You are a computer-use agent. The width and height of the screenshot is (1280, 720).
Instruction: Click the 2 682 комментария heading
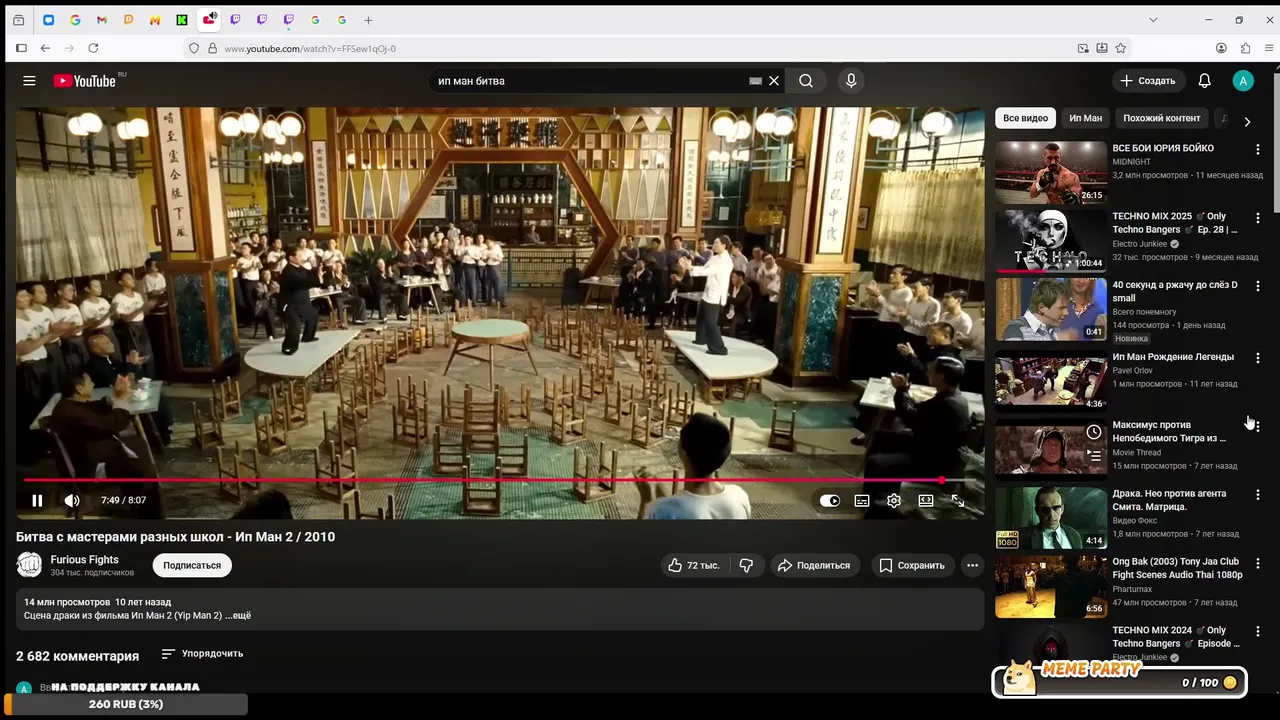click(77, 656)
